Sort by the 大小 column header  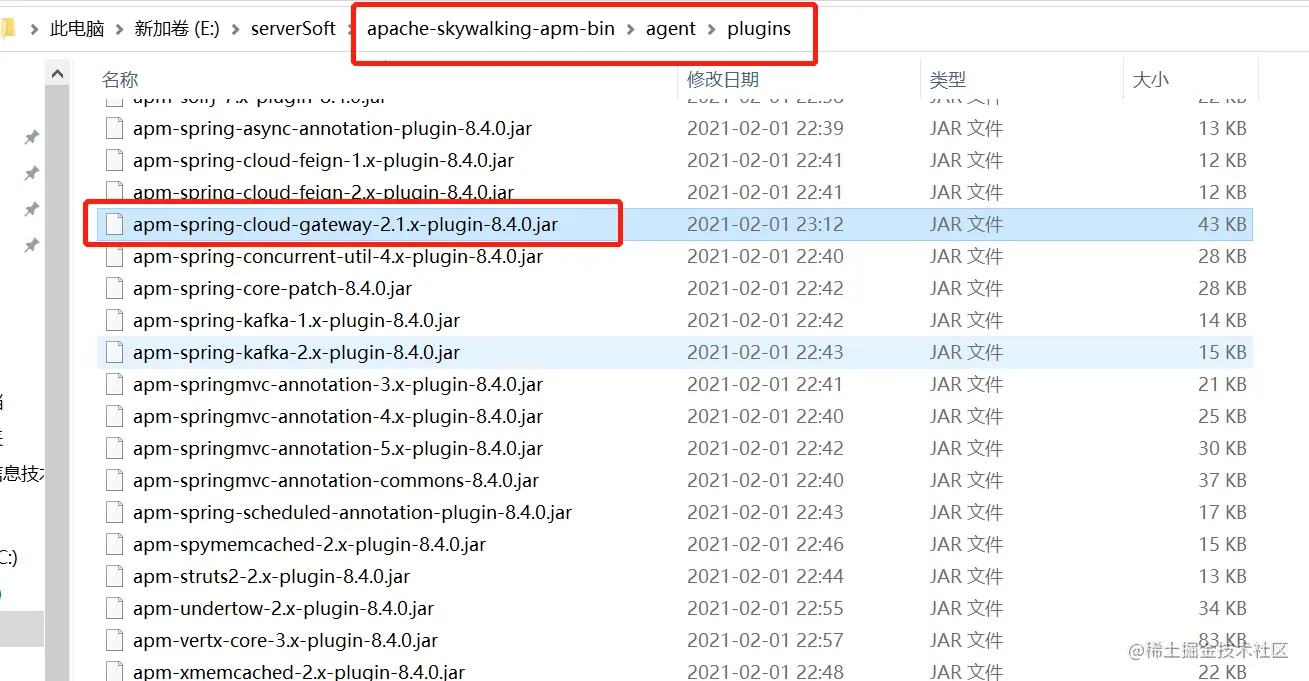(x=1150, y=80)
